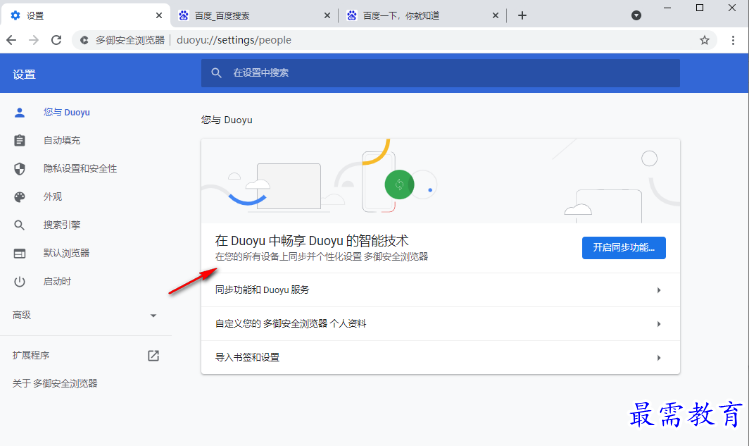This screenshot has height=446, width=751.
Task: Switch to the 百度一下，你就知道 tab
Action: coord(422,16)
